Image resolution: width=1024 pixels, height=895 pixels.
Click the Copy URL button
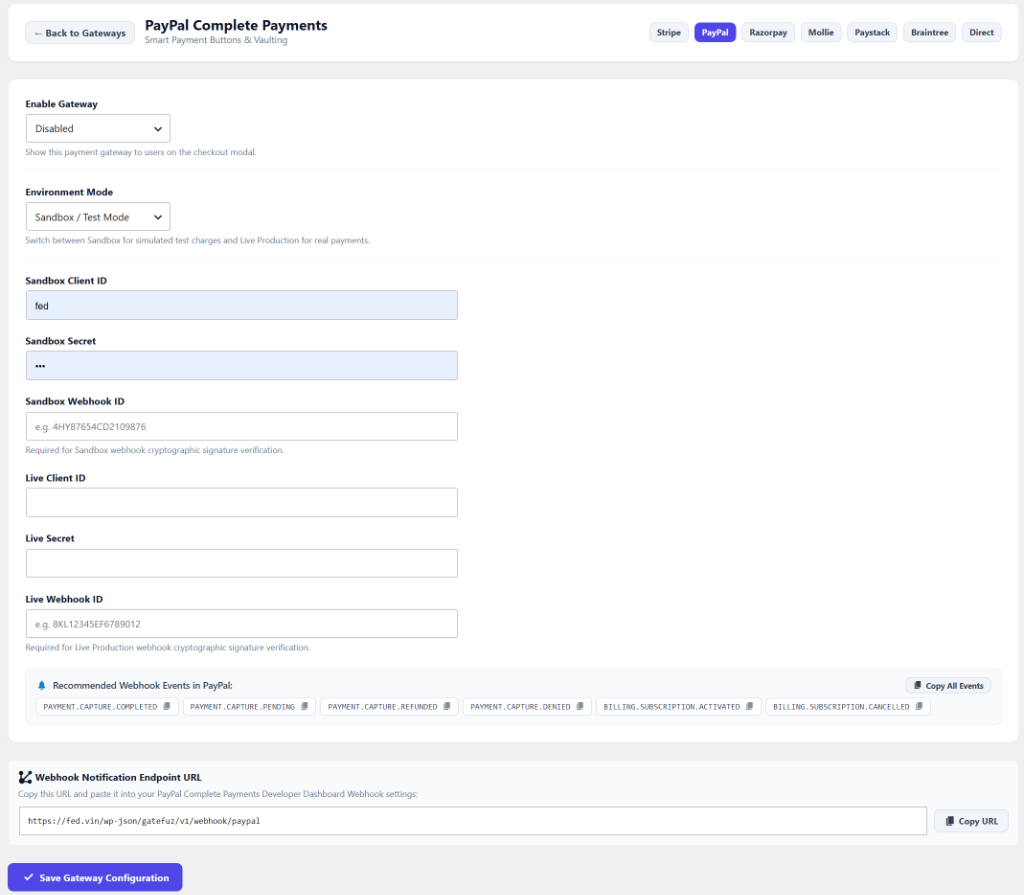click(x=971, y=821)
